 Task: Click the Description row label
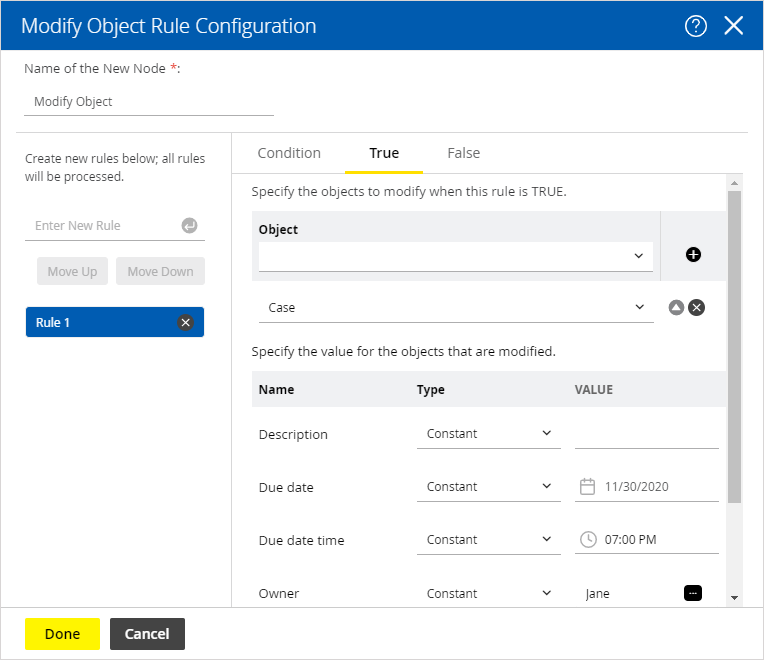(293, 434)
